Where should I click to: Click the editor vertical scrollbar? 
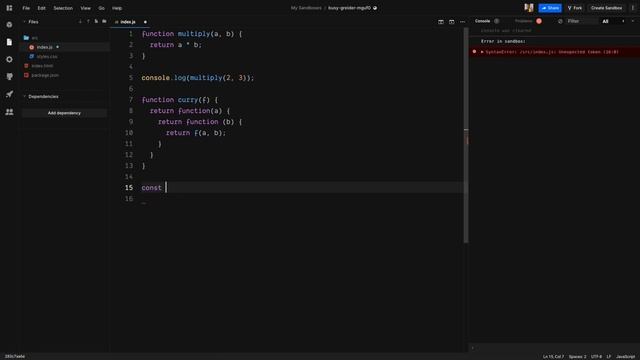pyautogui.click(x=466, y=135)
